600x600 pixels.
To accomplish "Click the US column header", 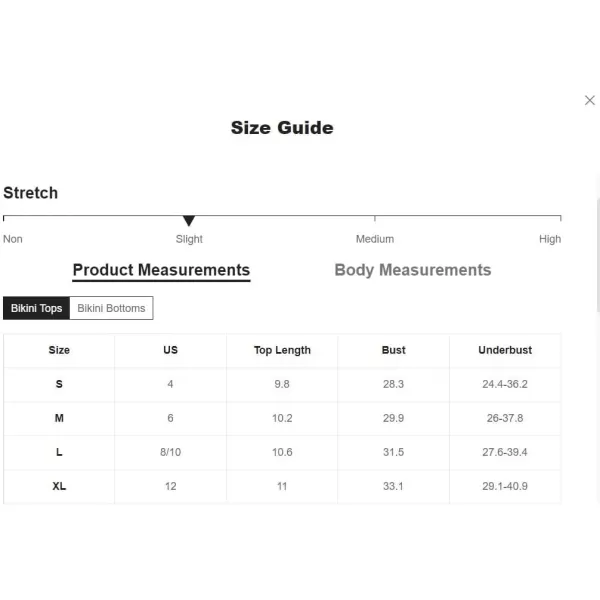I will pyautogui.click(x=170, y=350).
